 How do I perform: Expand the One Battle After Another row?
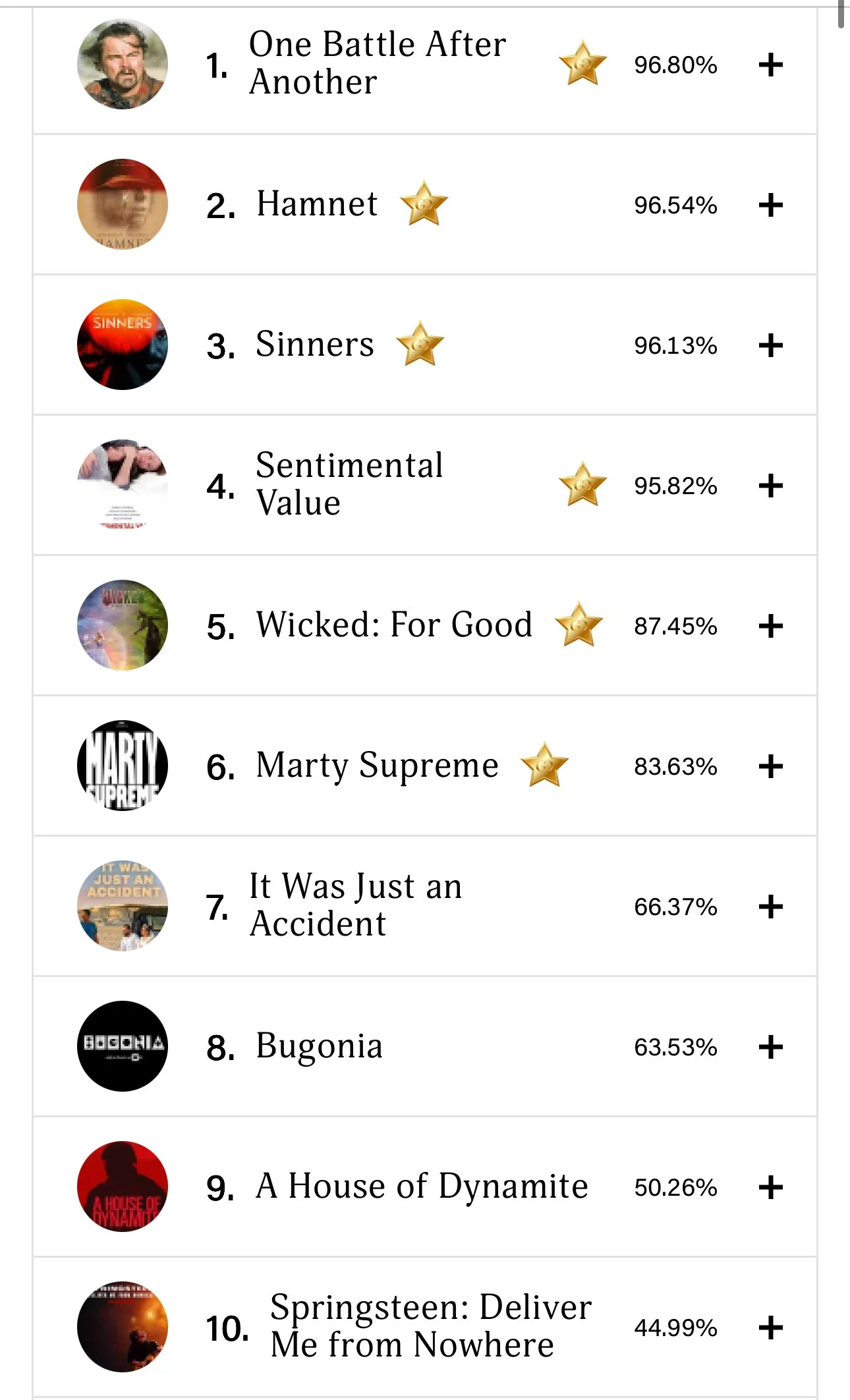770,65
